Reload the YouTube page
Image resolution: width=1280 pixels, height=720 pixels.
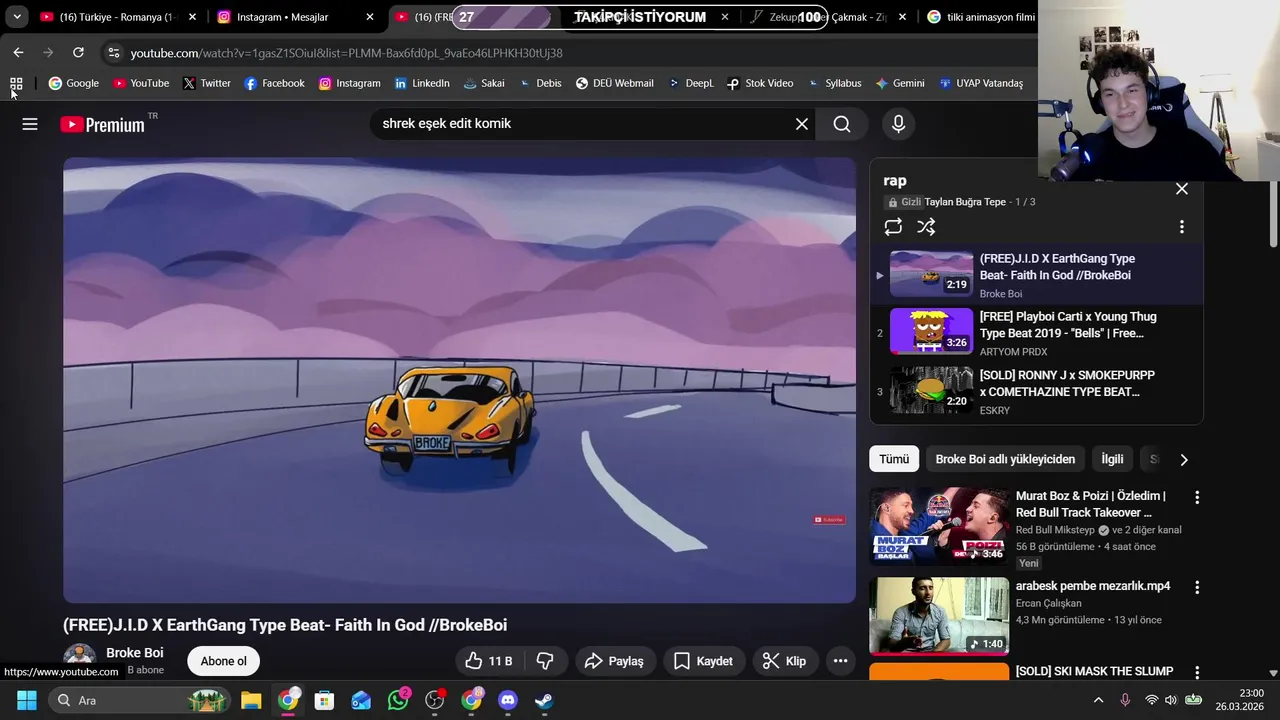pyautogui.click(x=78, y=52)
